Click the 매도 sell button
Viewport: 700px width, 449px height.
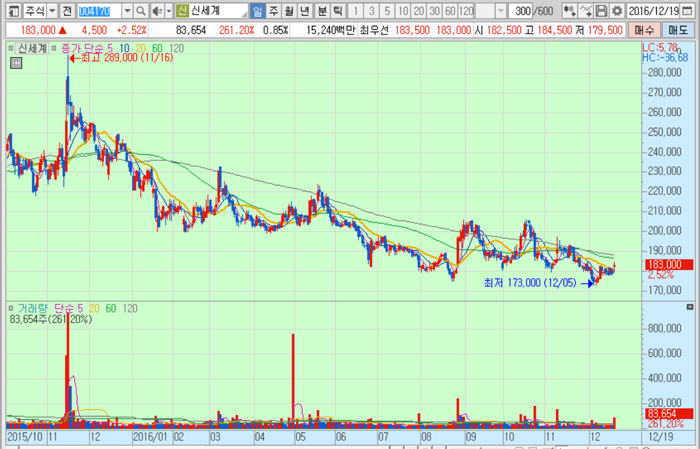click(x=678, y=30)
